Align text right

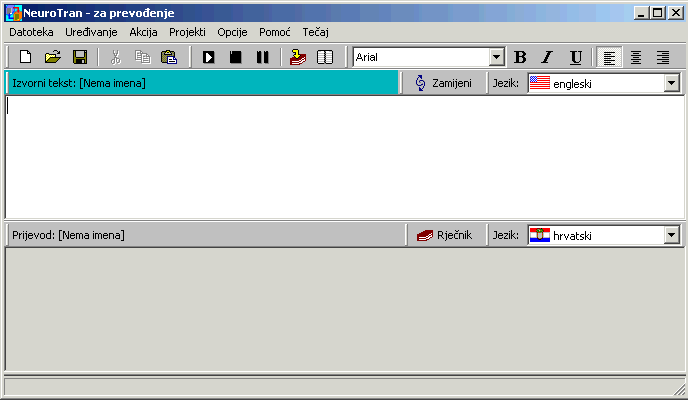click(x=663, y=57)
